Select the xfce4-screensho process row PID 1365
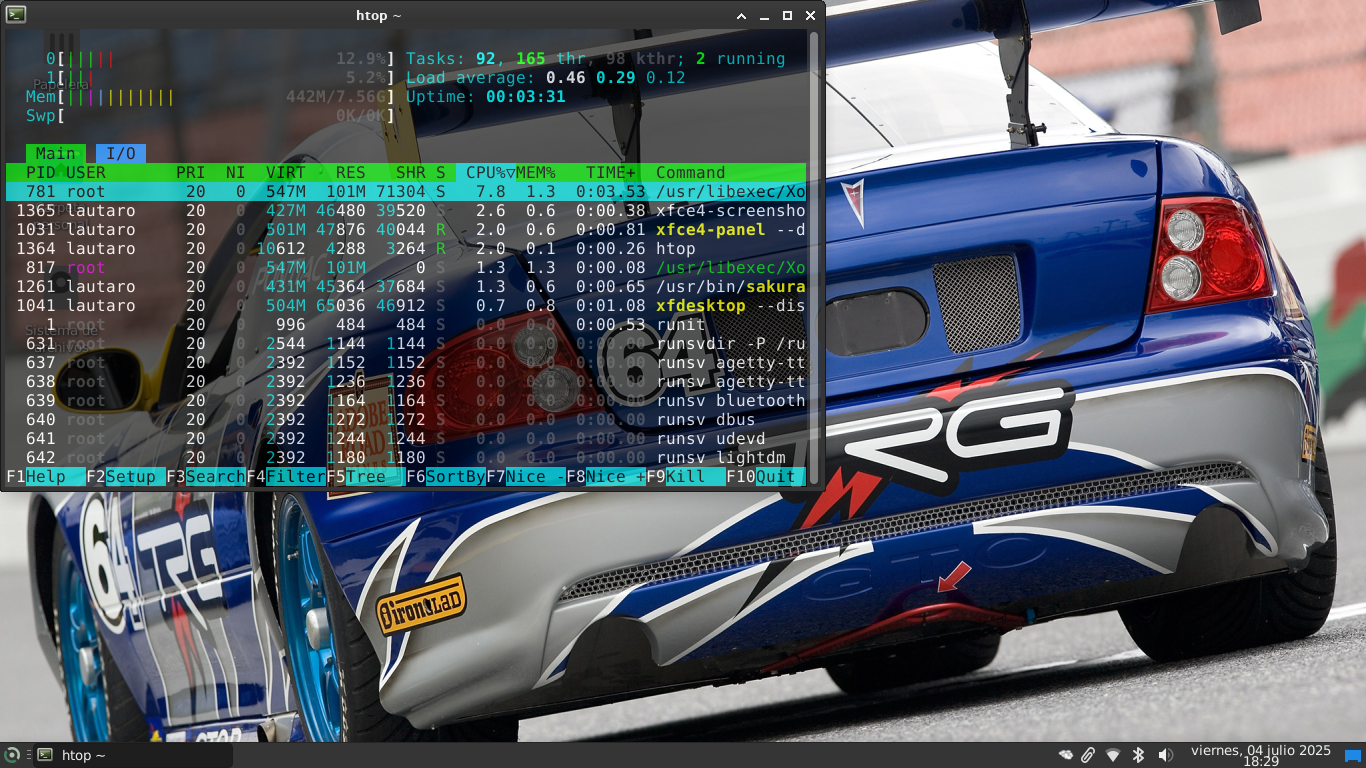The image size is (1366, 768). 406,211
